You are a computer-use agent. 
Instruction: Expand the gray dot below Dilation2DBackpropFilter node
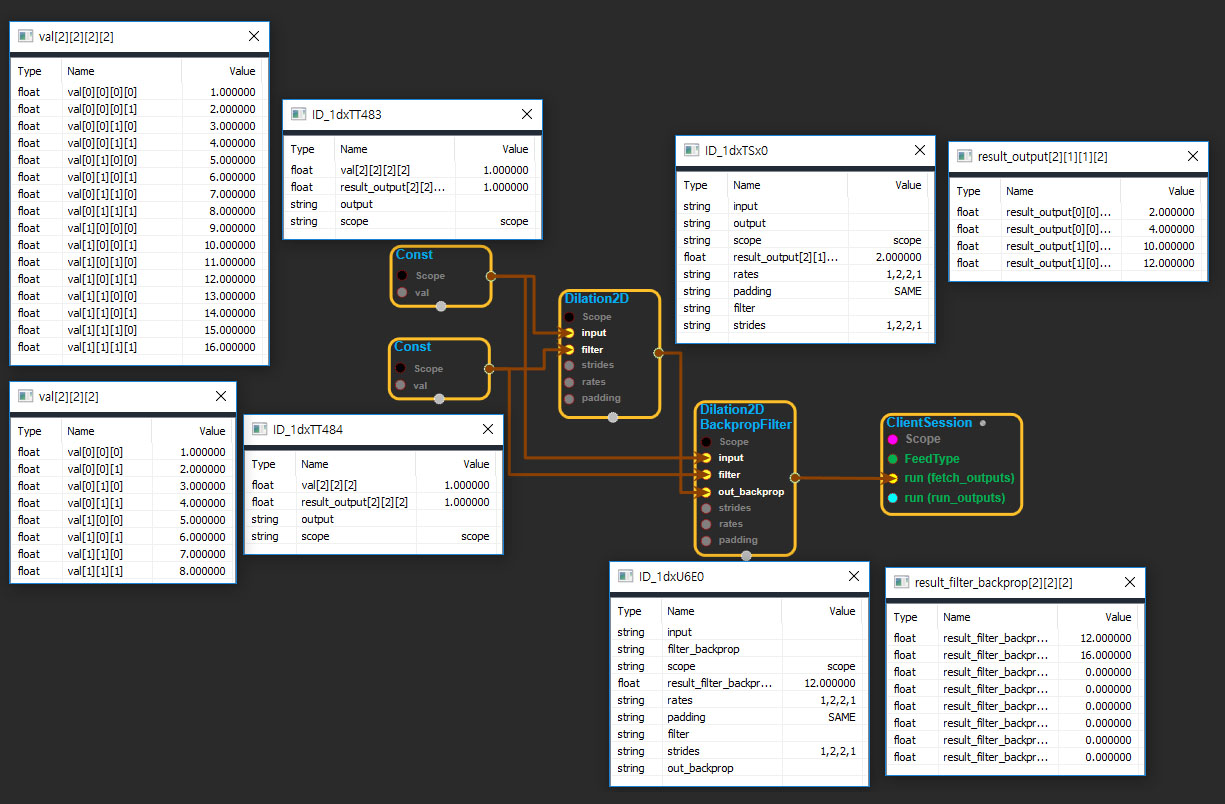pos(746,556)
